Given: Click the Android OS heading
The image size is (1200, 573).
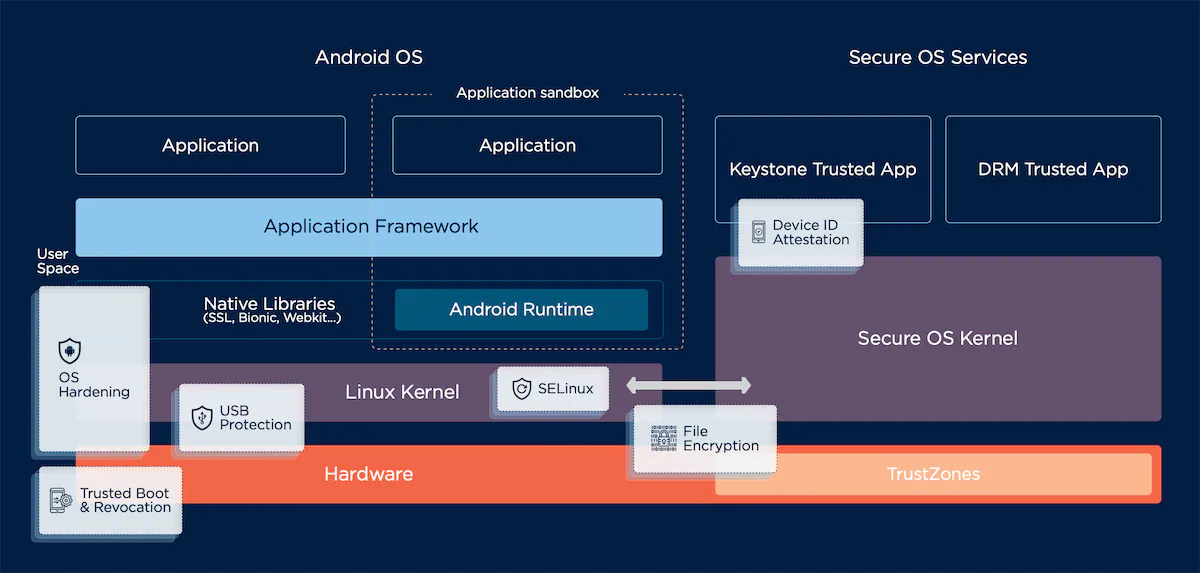Looking at the screenshot, I should (369, 57).
